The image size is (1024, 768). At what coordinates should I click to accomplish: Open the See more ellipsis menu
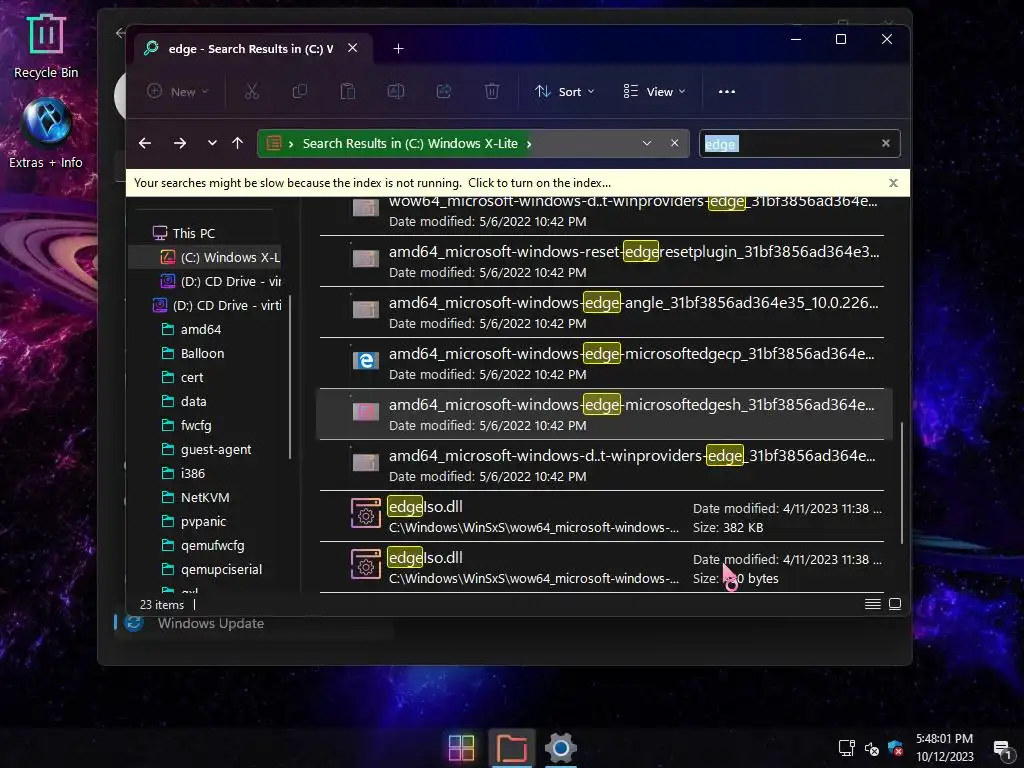click(x=727, y=91)
